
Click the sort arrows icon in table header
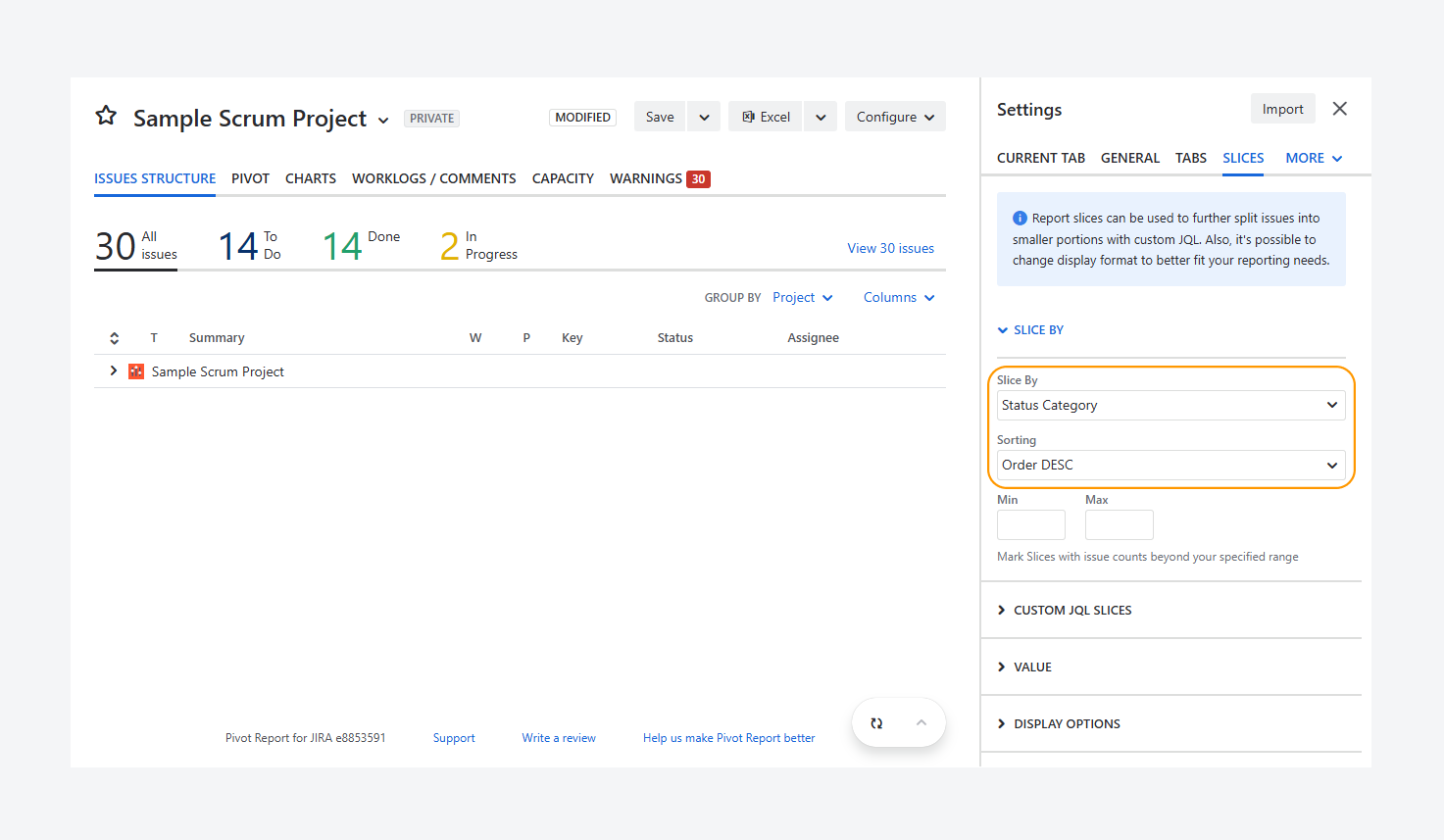[x=115, y=338]
